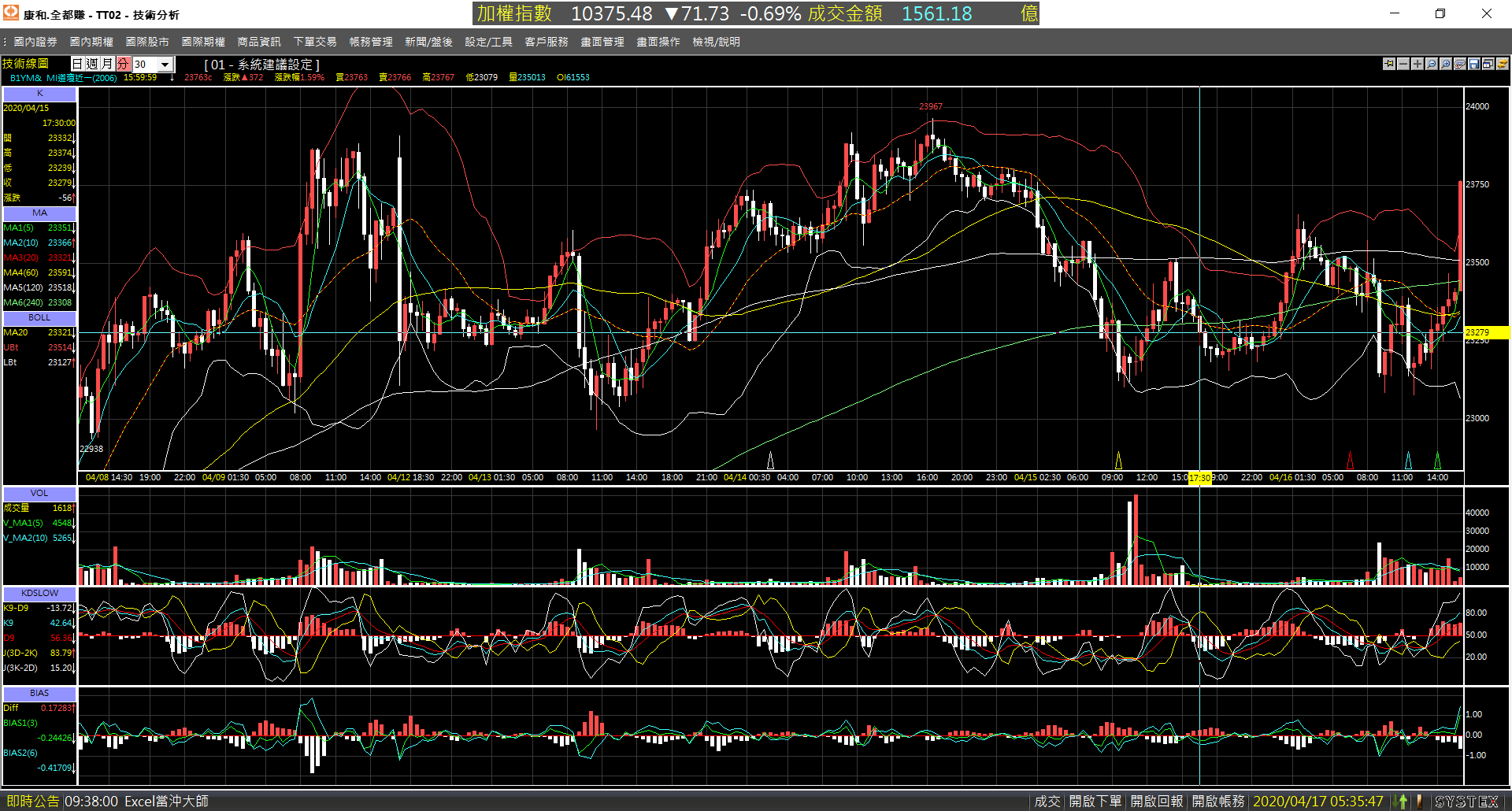
Task: Open the 檢視/說明 menu
Action: [x=716, y=42]
